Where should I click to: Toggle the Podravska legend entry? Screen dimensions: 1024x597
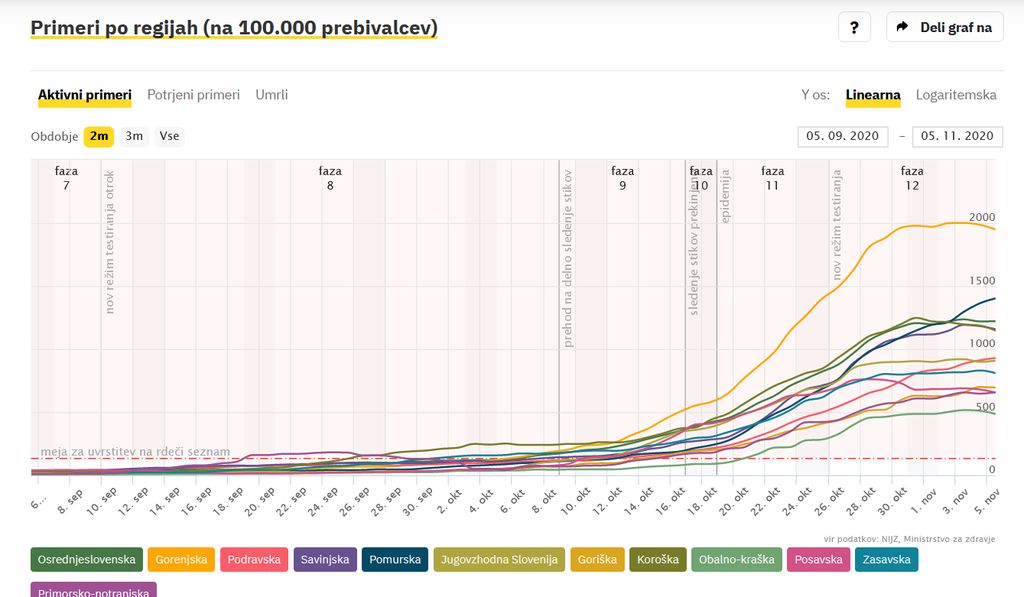click(255, 560)
